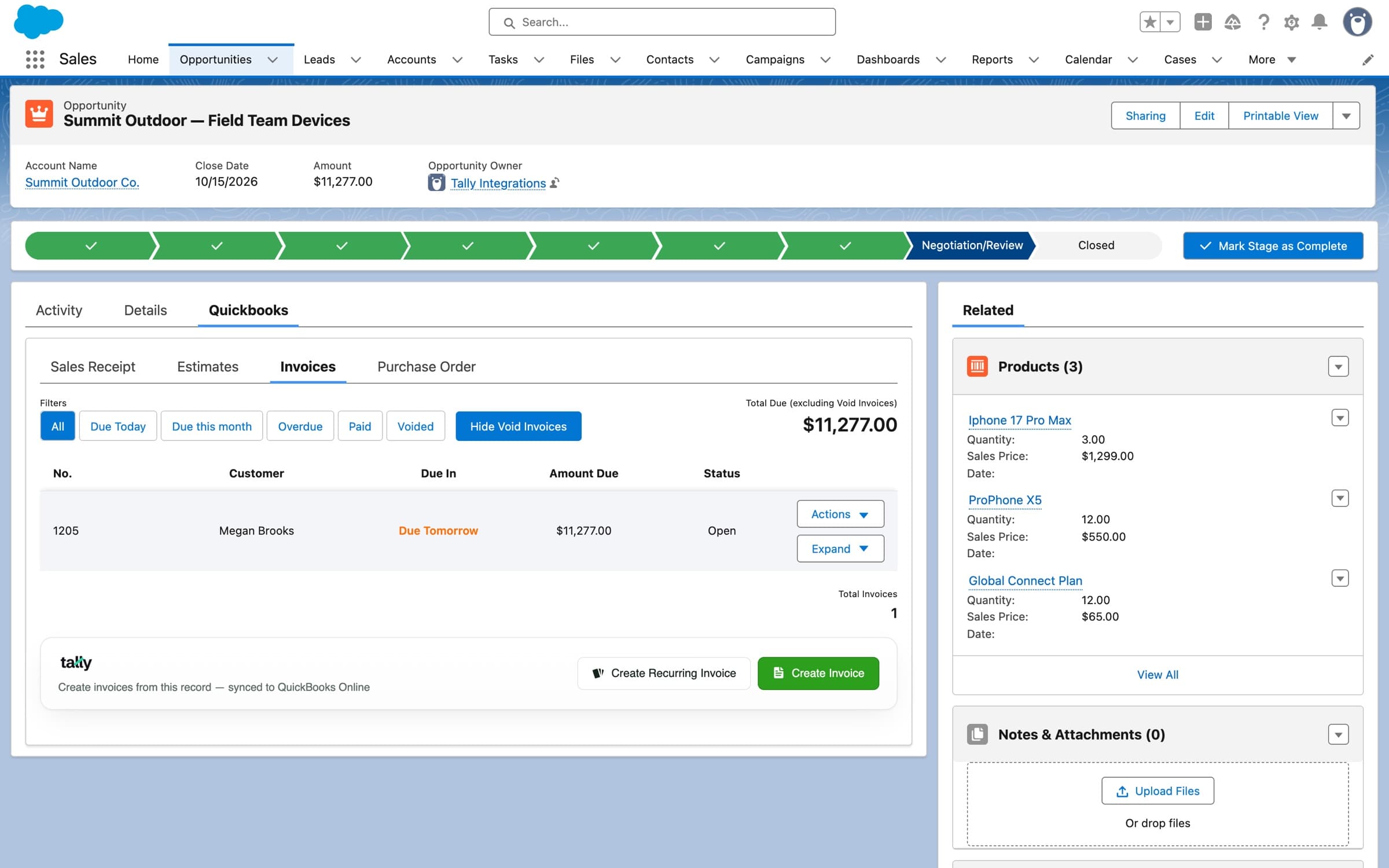Open the More navigation menu
Viewport: 1389px width, 868px height.
[x=1272, y=60]
